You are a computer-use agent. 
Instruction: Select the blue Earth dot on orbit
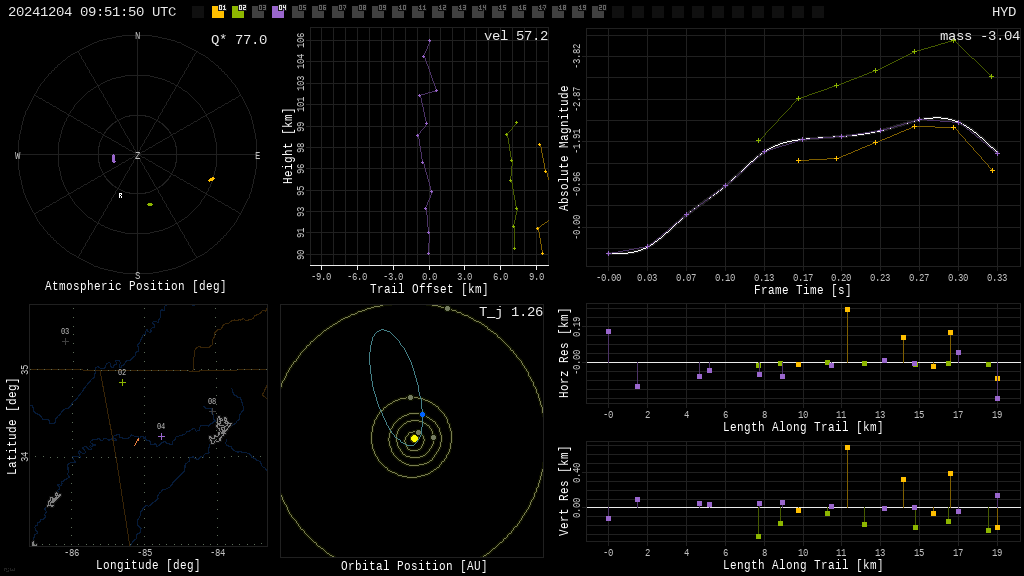coord(423,415)
